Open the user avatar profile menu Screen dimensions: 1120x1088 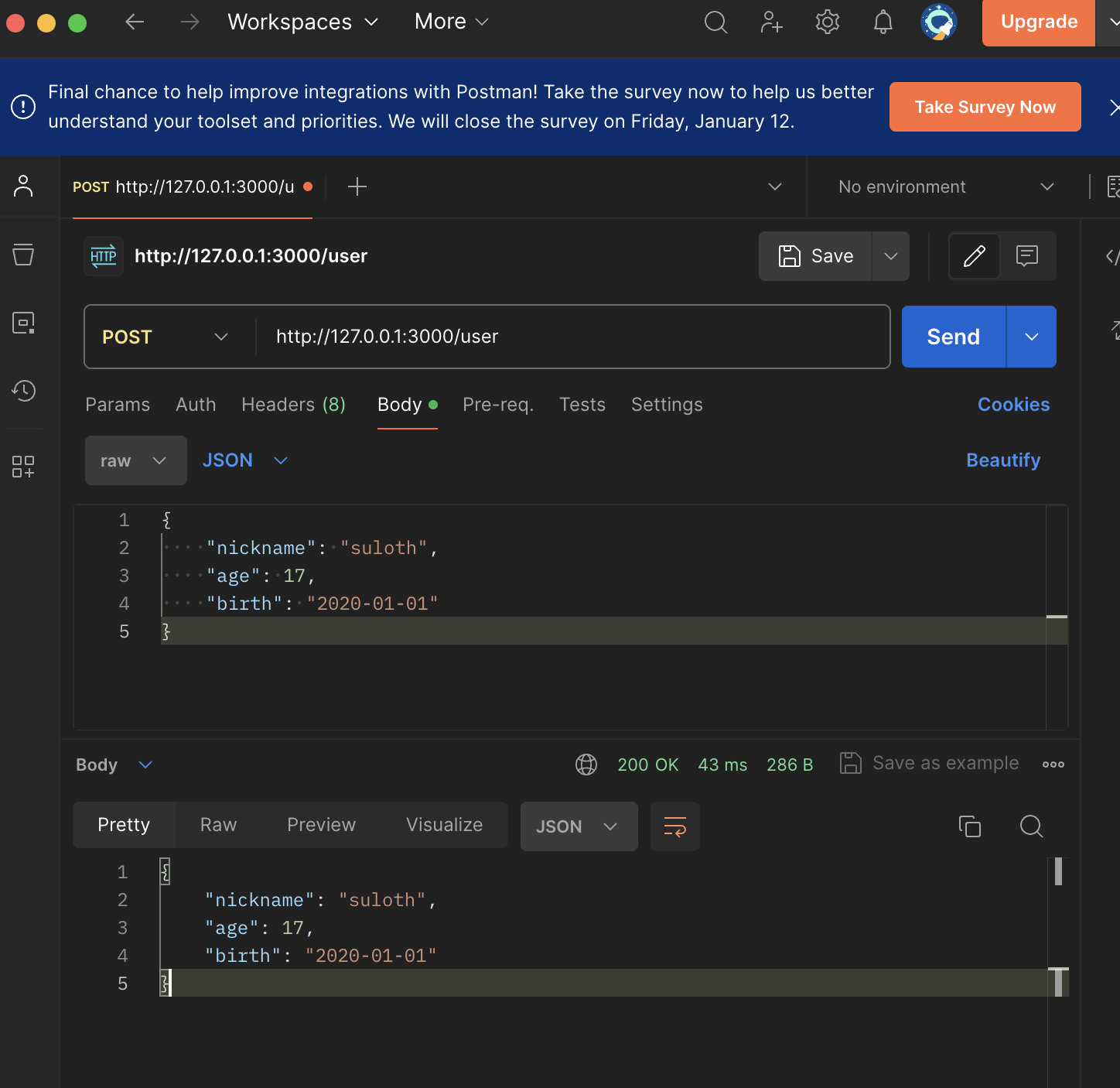point(939,22)
